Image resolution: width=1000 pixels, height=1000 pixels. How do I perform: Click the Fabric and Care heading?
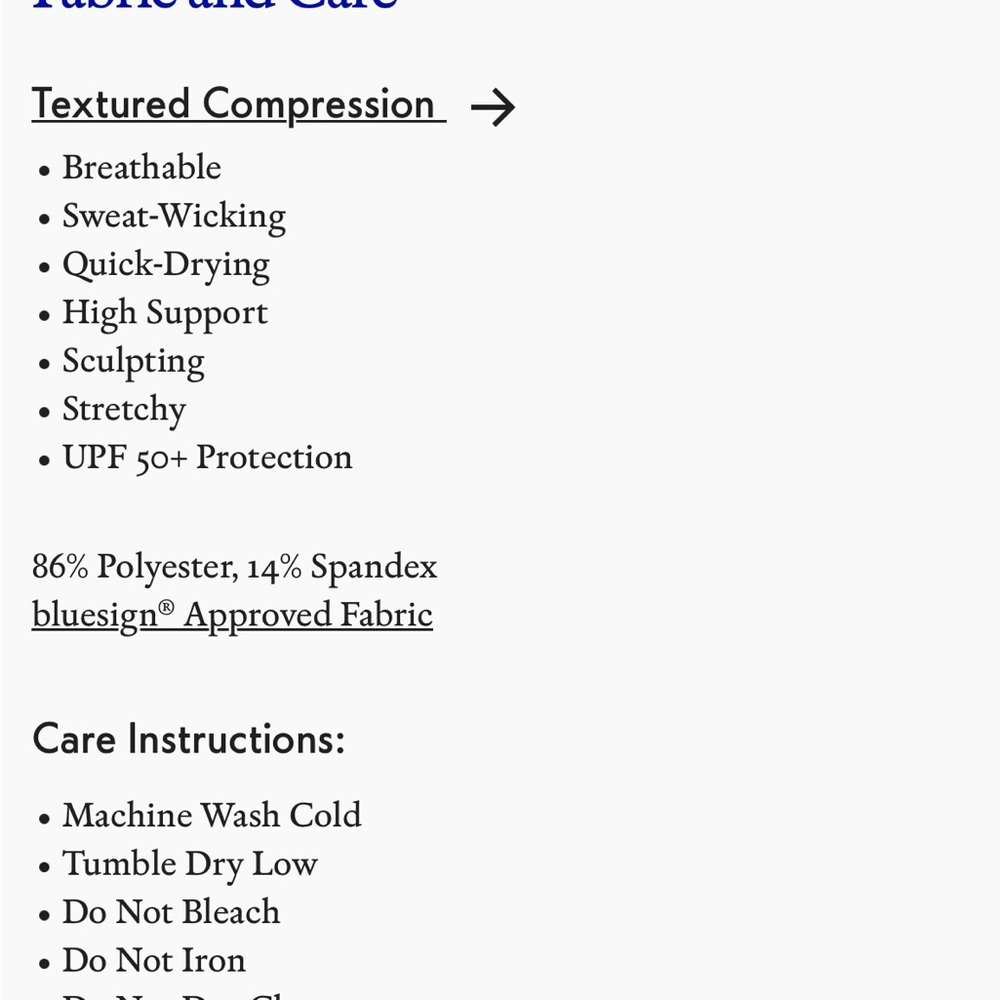[215, 5]
